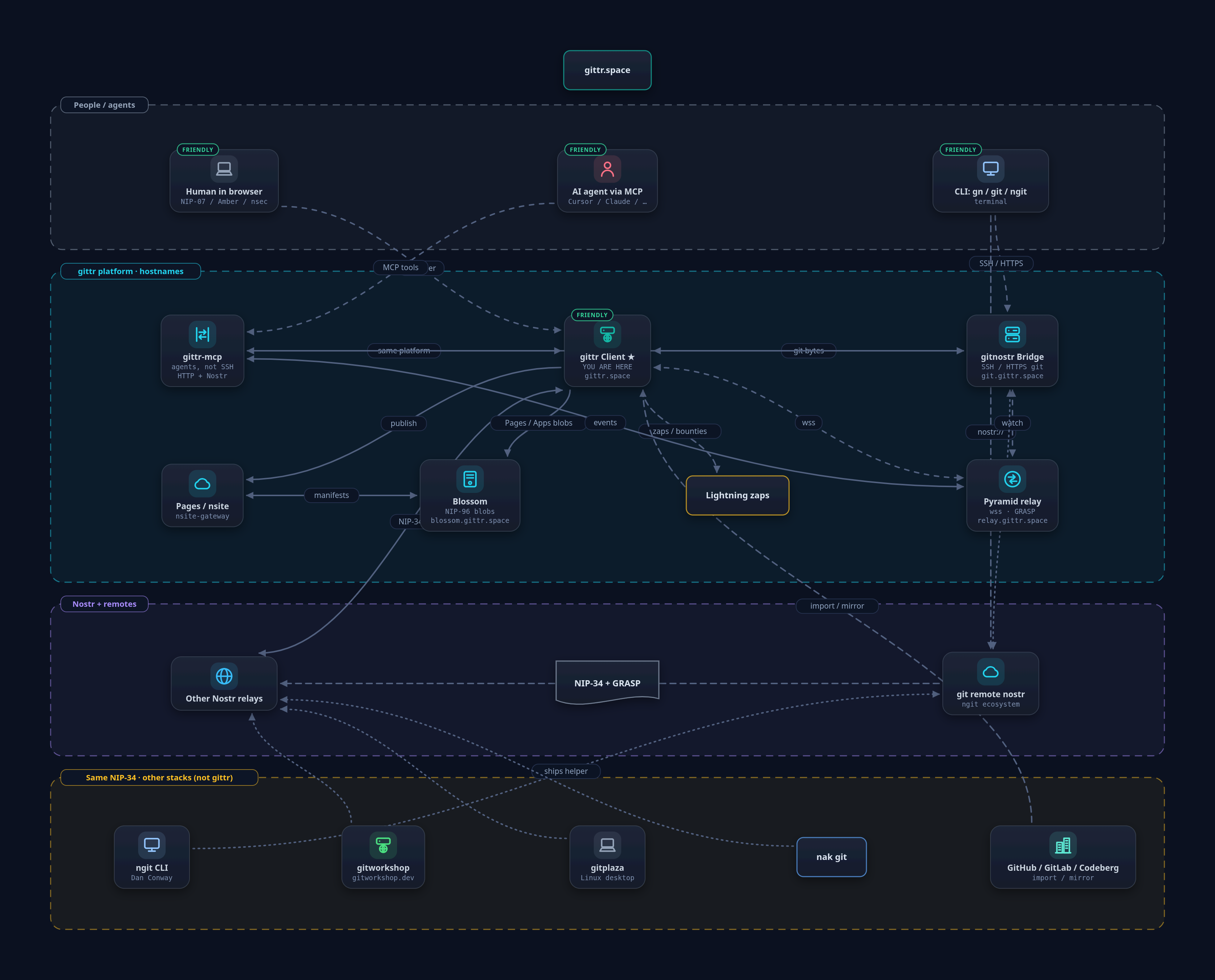Click the gitplaza laptop icon

point(607,845)
